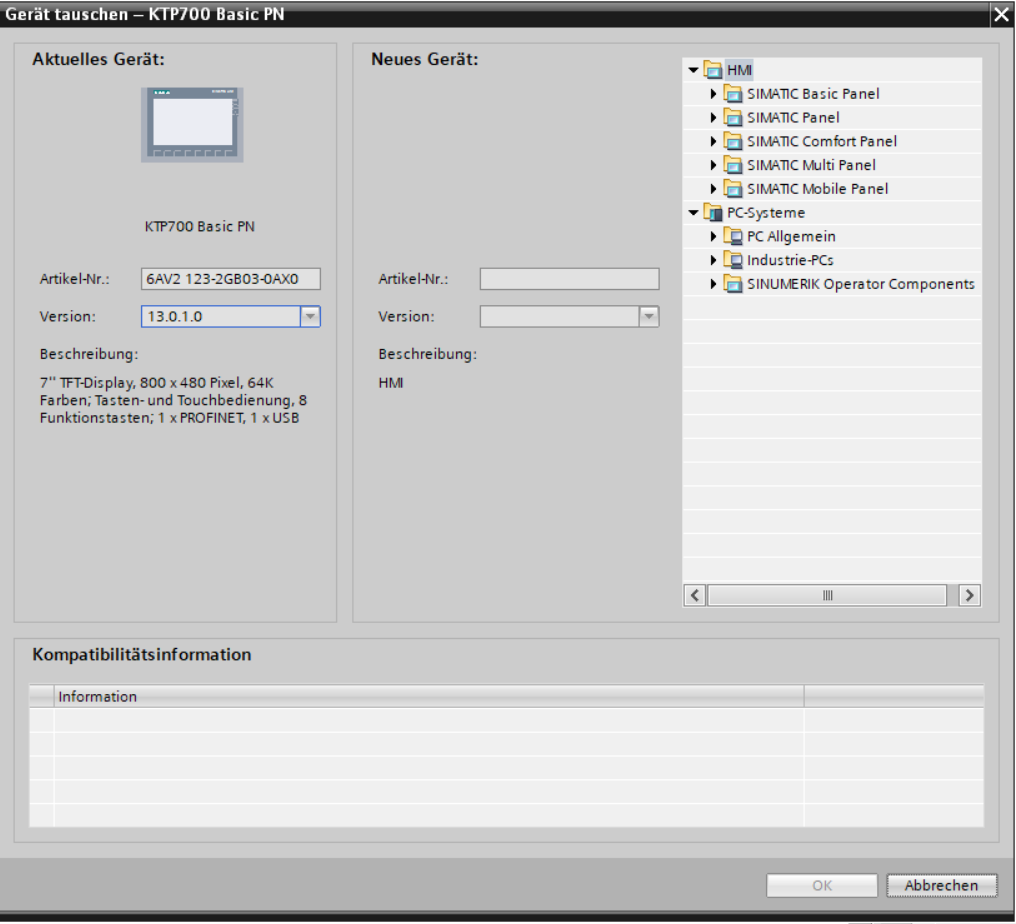
Task: Click the KTP700 Basic PN device name
Action: pos(200,227)
